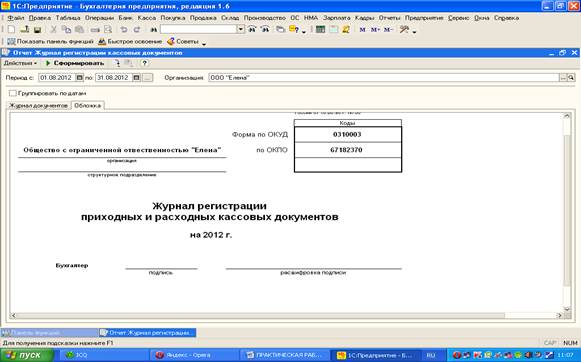Click the main toolbar search text field
Viewport: 581px width, 362px height.
199,29
